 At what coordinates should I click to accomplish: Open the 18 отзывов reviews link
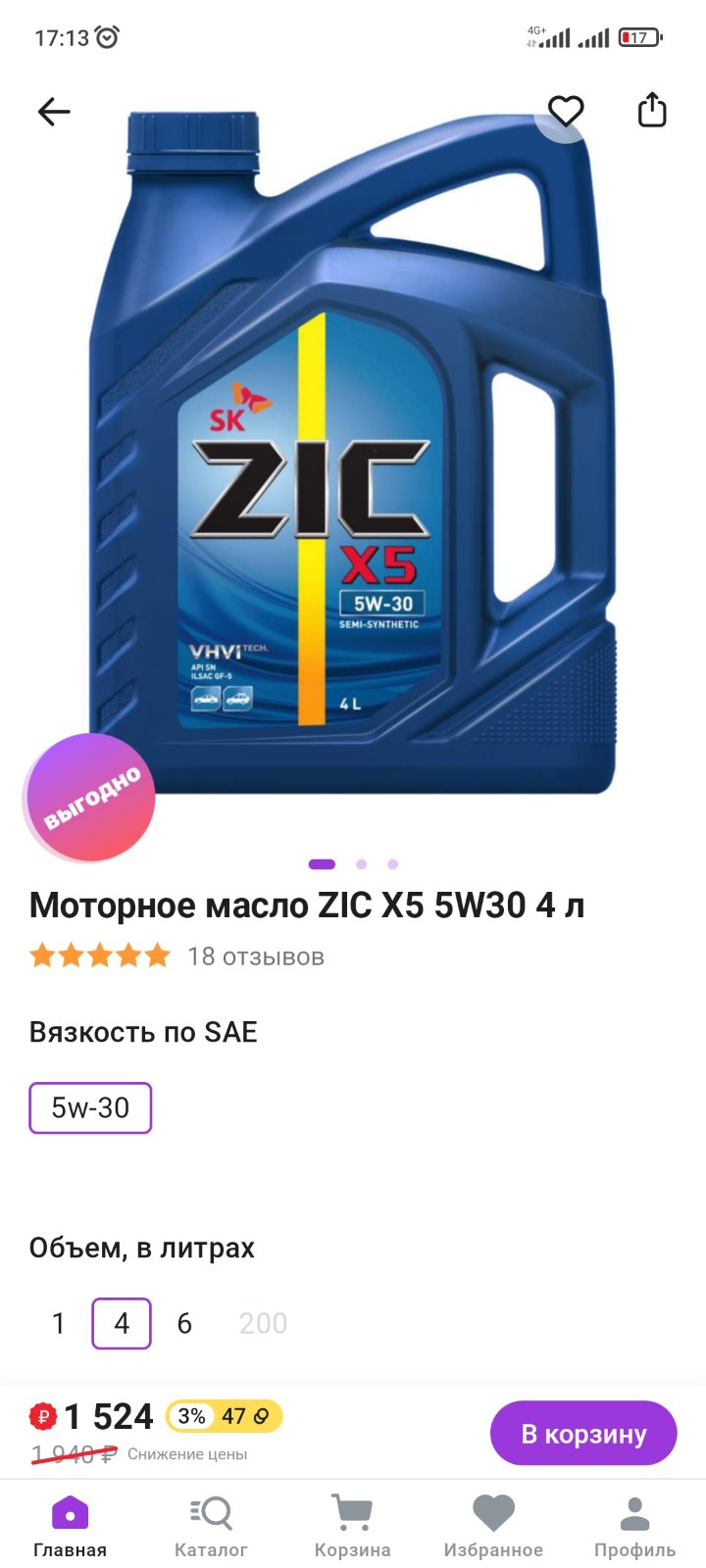click(255, 956)
